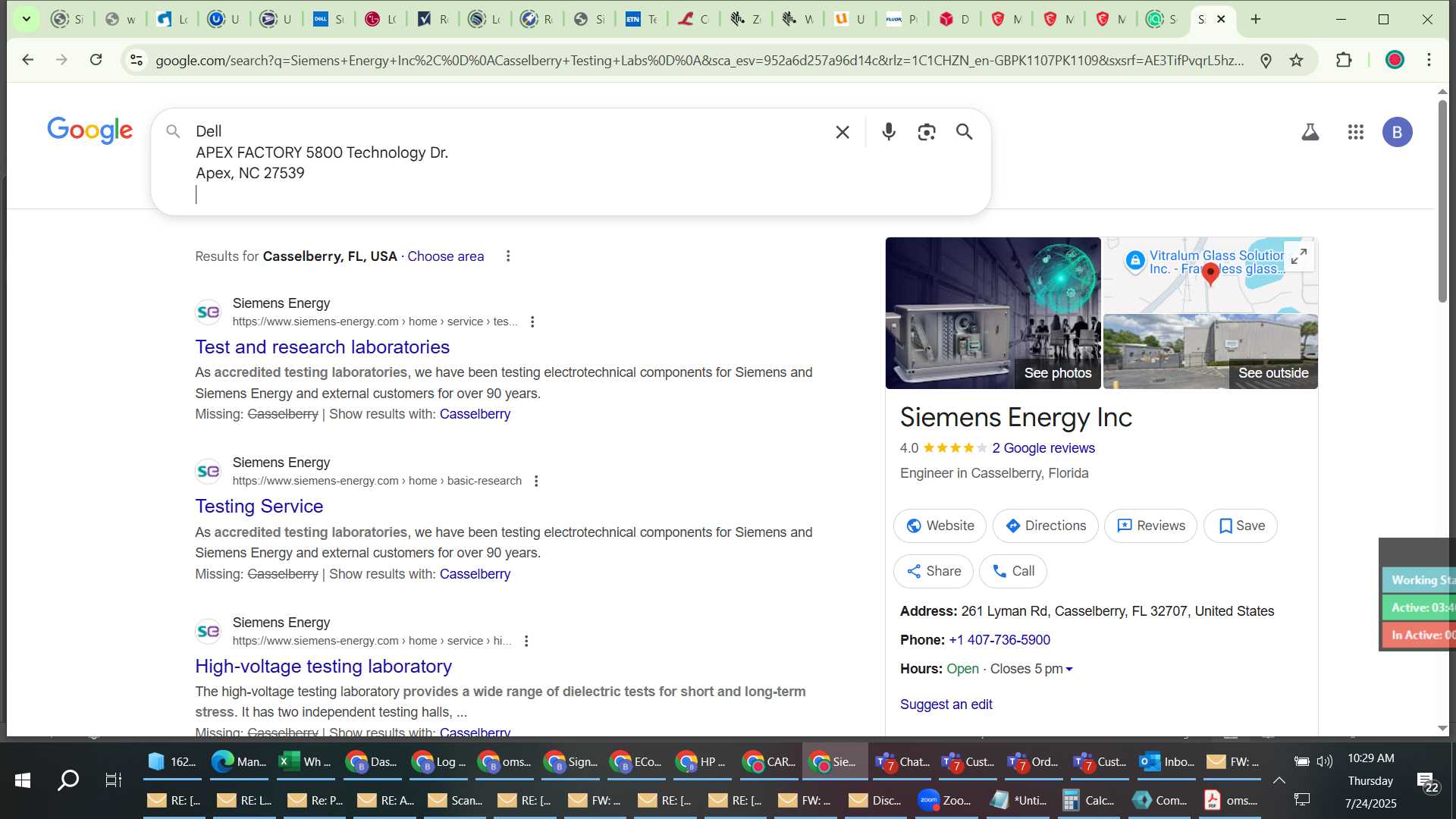Click Reviews button

tap(1150, 526)
